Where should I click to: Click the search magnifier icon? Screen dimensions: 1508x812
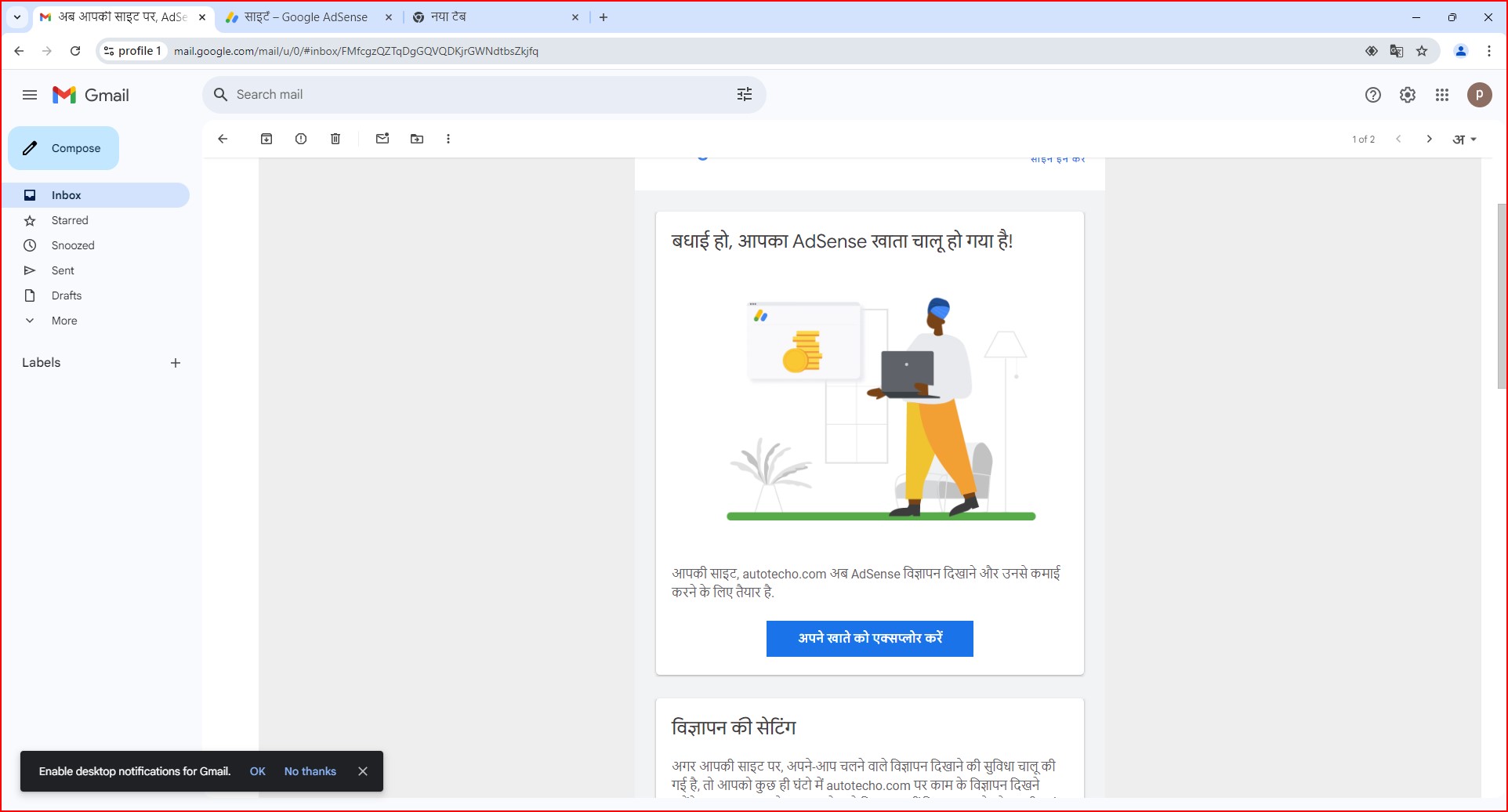pos(221,94)
